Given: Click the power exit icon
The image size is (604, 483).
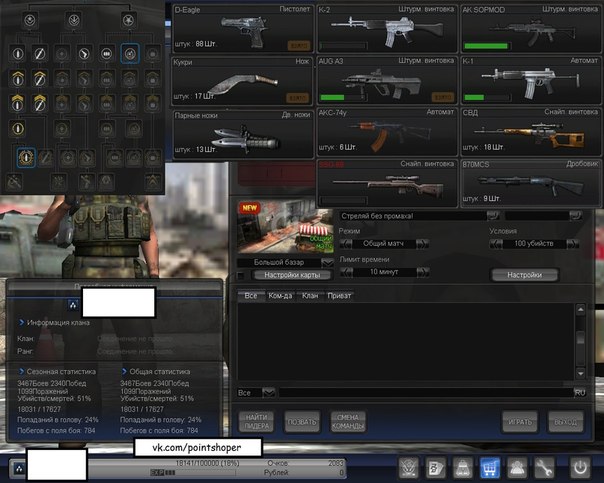Looking at the screenshot, I should (580, 468).
